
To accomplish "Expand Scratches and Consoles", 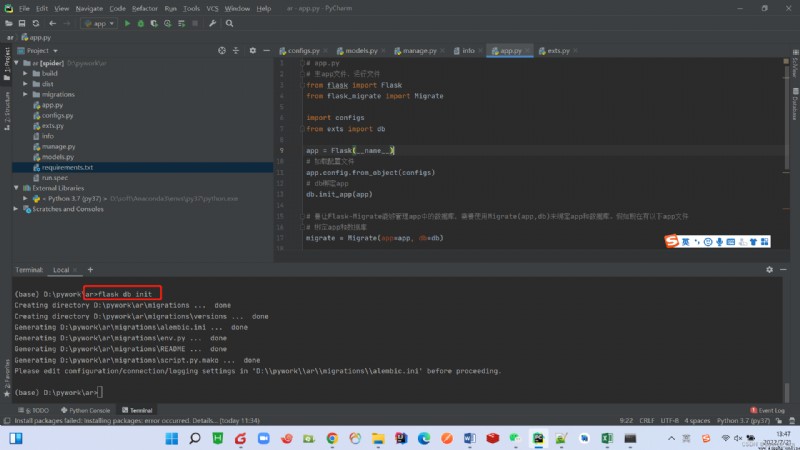I will point(16,209).
